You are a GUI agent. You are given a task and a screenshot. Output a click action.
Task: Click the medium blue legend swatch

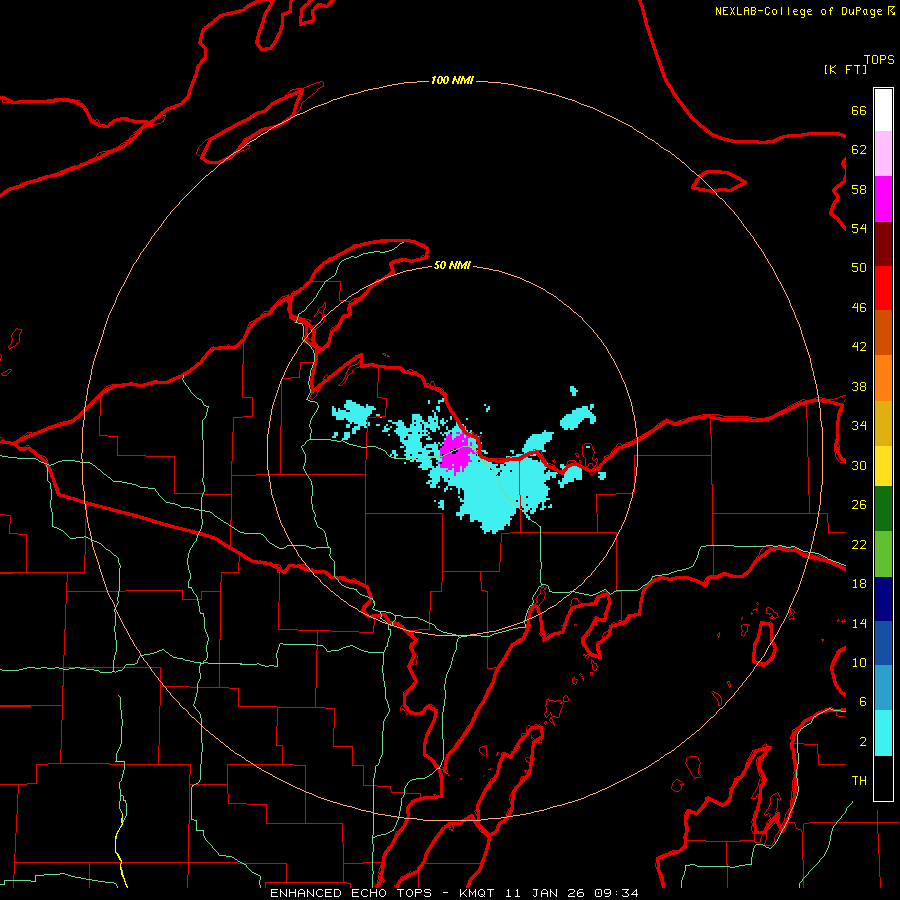[883, 643]
